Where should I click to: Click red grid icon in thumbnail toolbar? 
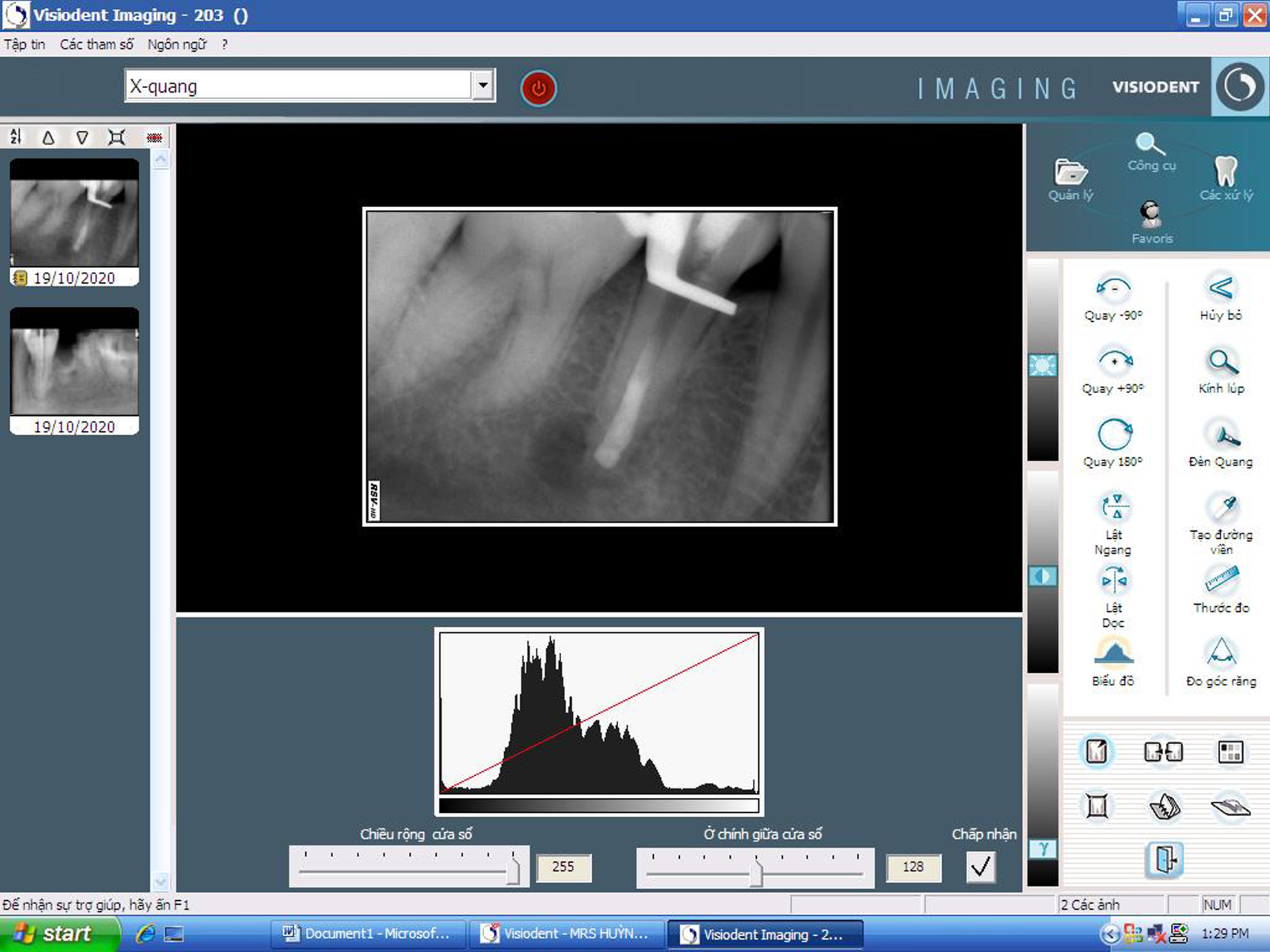pos(154,137)
